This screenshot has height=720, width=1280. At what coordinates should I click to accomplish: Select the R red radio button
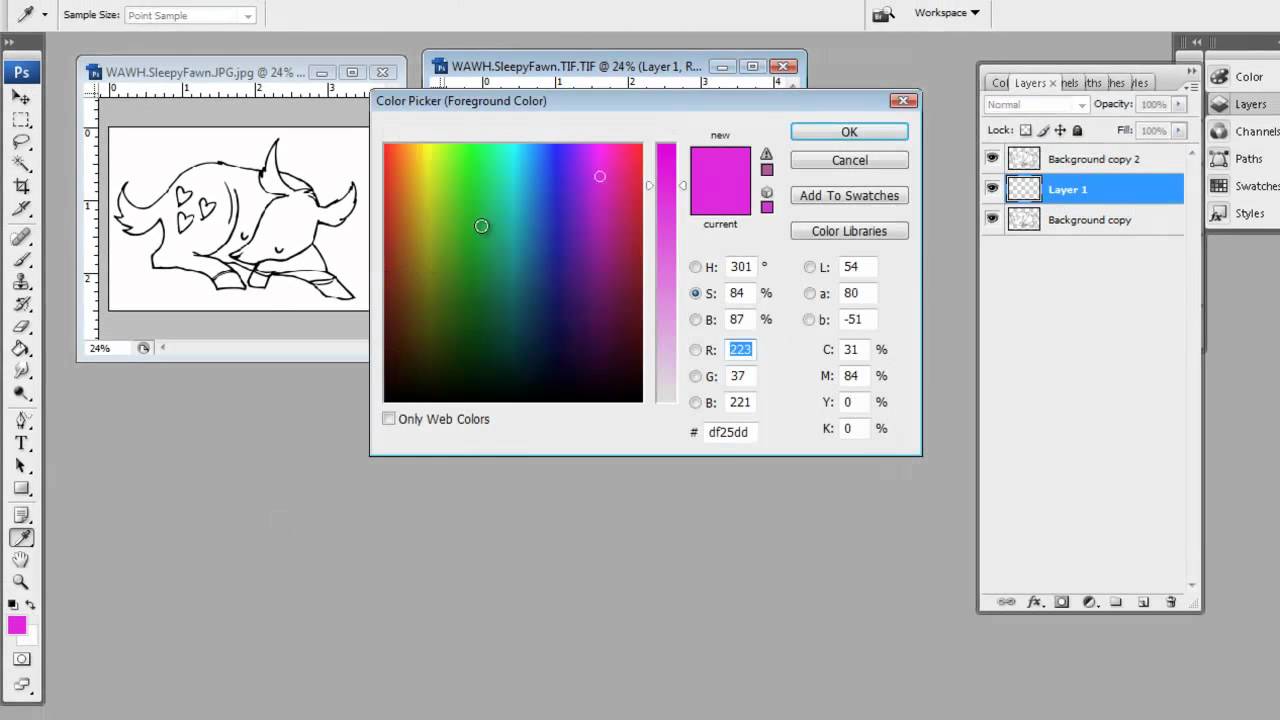695,350
